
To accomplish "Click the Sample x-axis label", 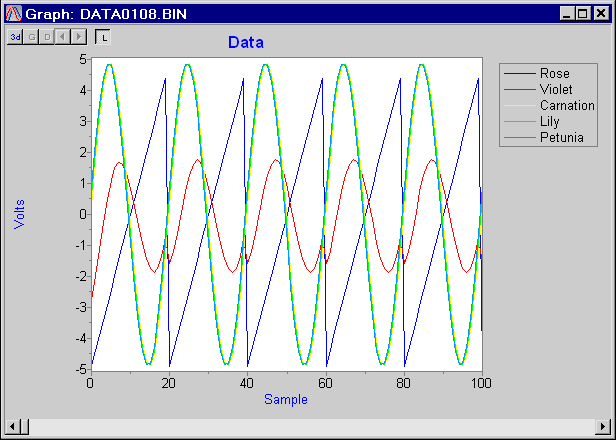I will [x=286, y=399].
